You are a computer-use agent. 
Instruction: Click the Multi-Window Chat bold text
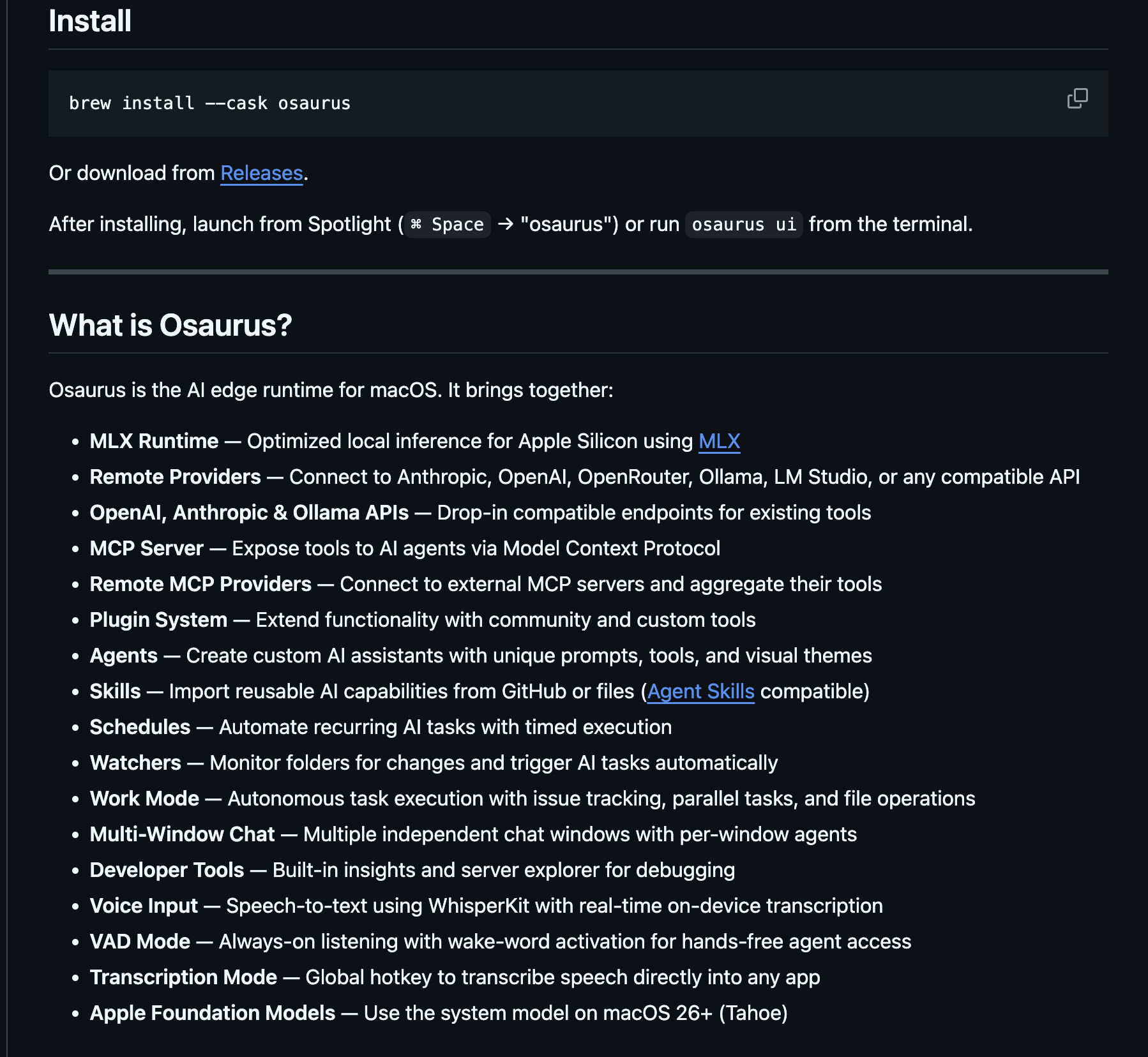point(182,834)
